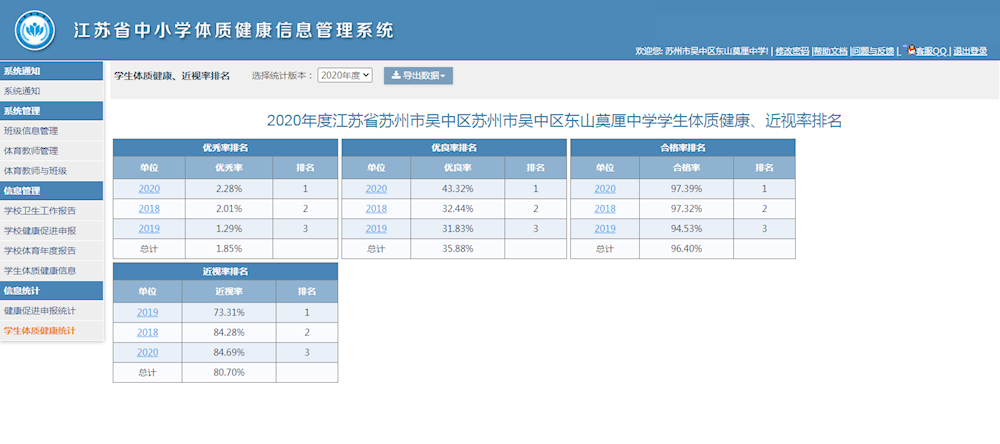Click the QQ penguin icon beside 客服QQ
This screenshot has width=1000, height=444.
(911, 49)
